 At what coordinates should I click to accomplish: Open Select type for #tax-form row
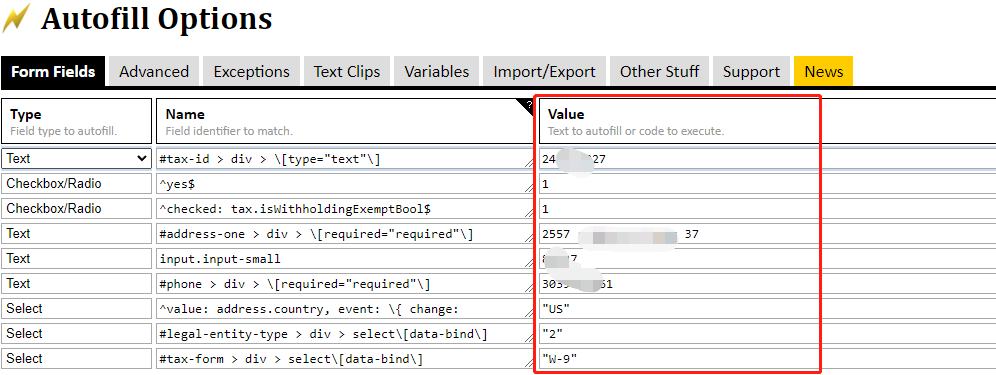click(76, 358)
